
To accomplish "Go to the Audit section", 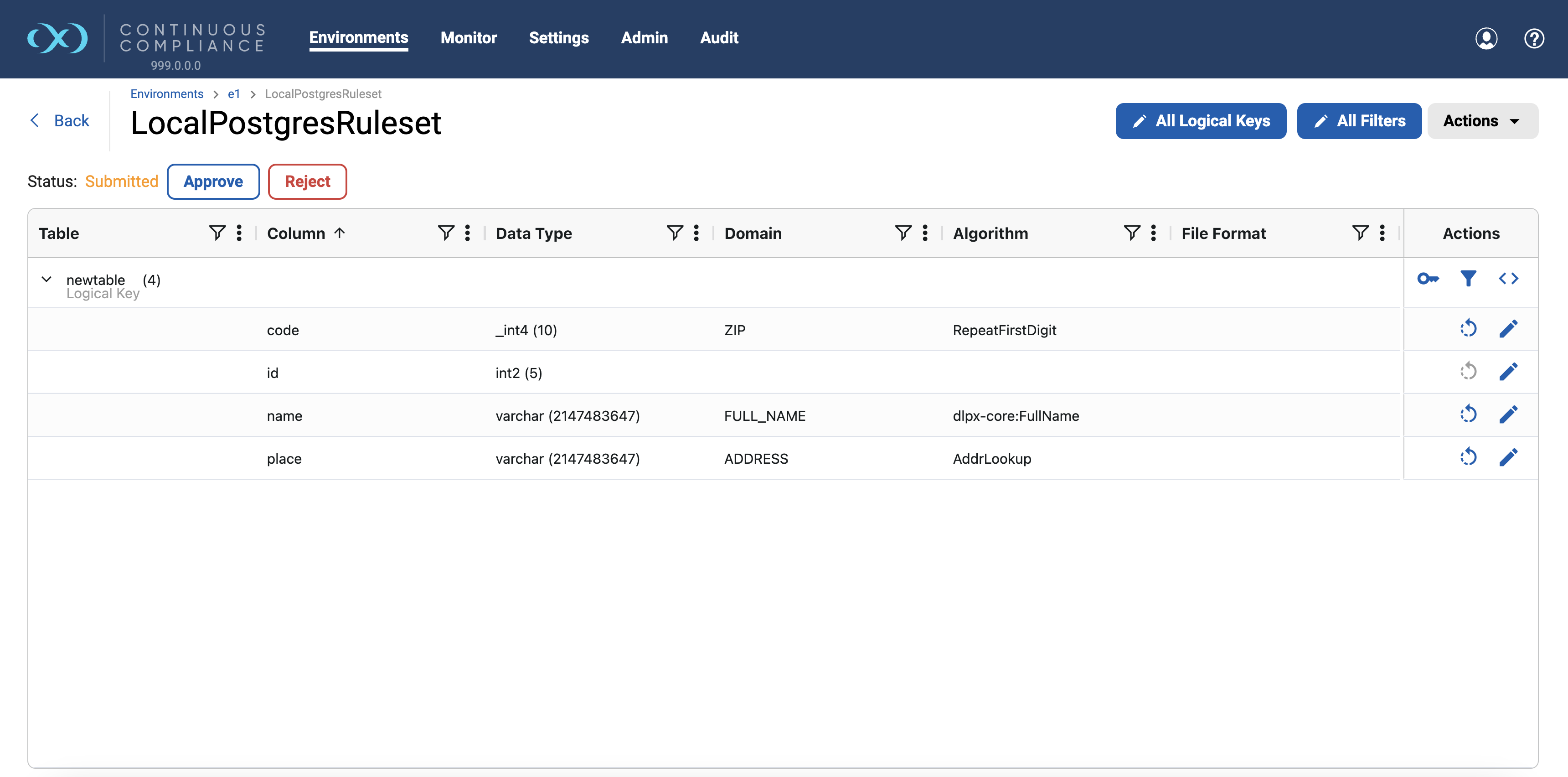I will tap(719, 38).
